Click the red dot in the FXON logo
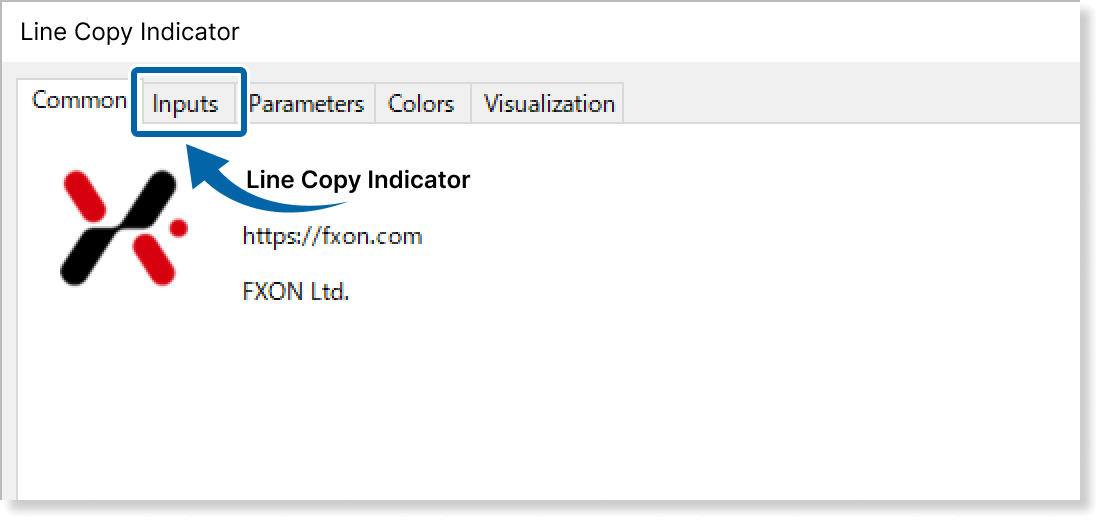1100x520 pixels. [179, 229]
